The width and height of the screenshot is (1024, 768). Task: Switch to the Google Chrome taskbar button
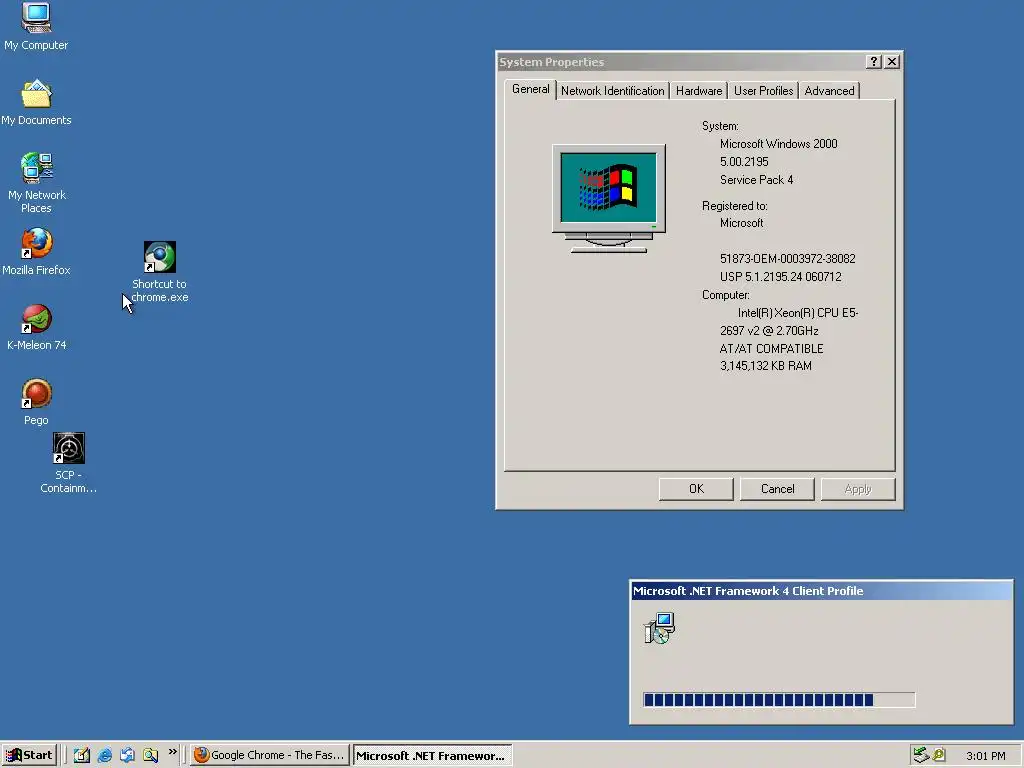click(270, 755)
